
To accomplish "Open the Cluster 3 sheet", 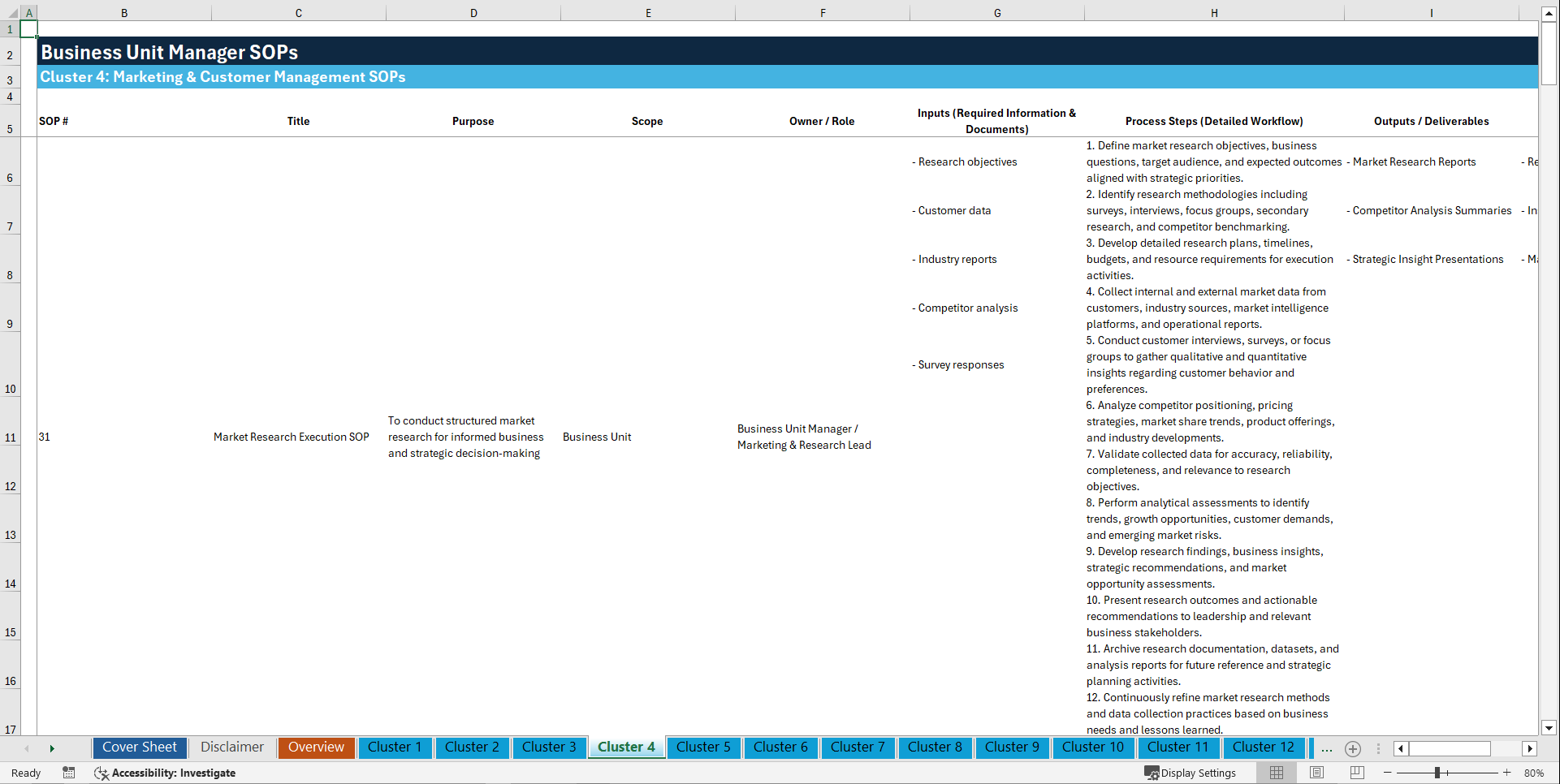I will (549, 747).
